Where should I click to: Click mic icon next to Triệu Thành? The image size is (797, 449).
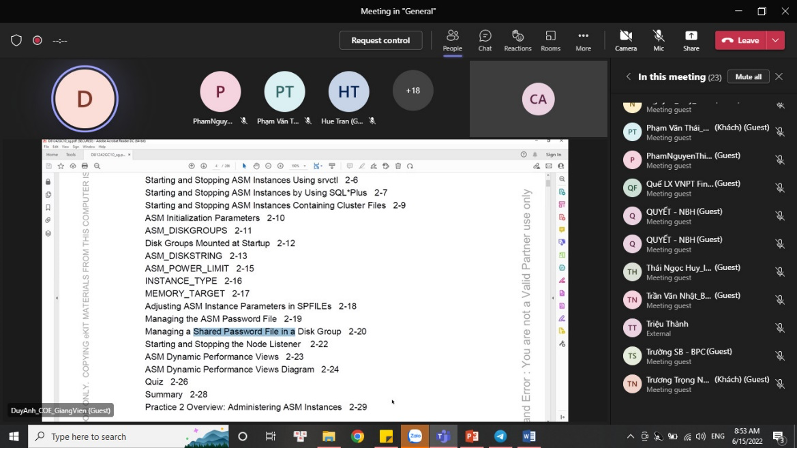coord(780,328)
